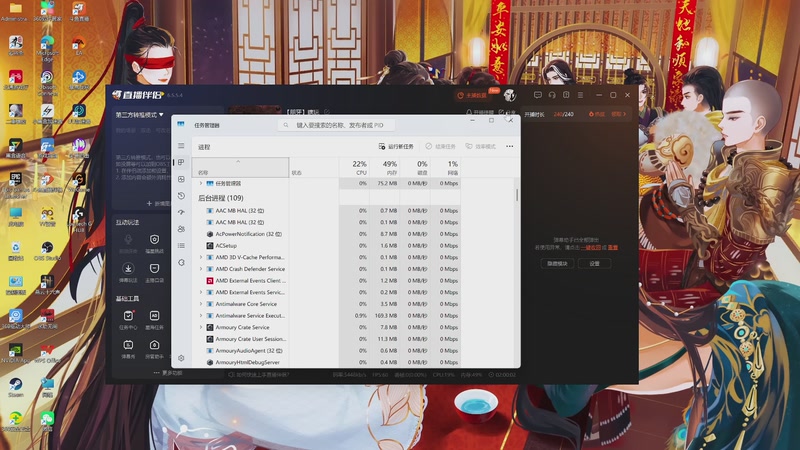800x450 pixels.
Task: Open App history icon in Task Manager sidebar
Action: point(181,196)
